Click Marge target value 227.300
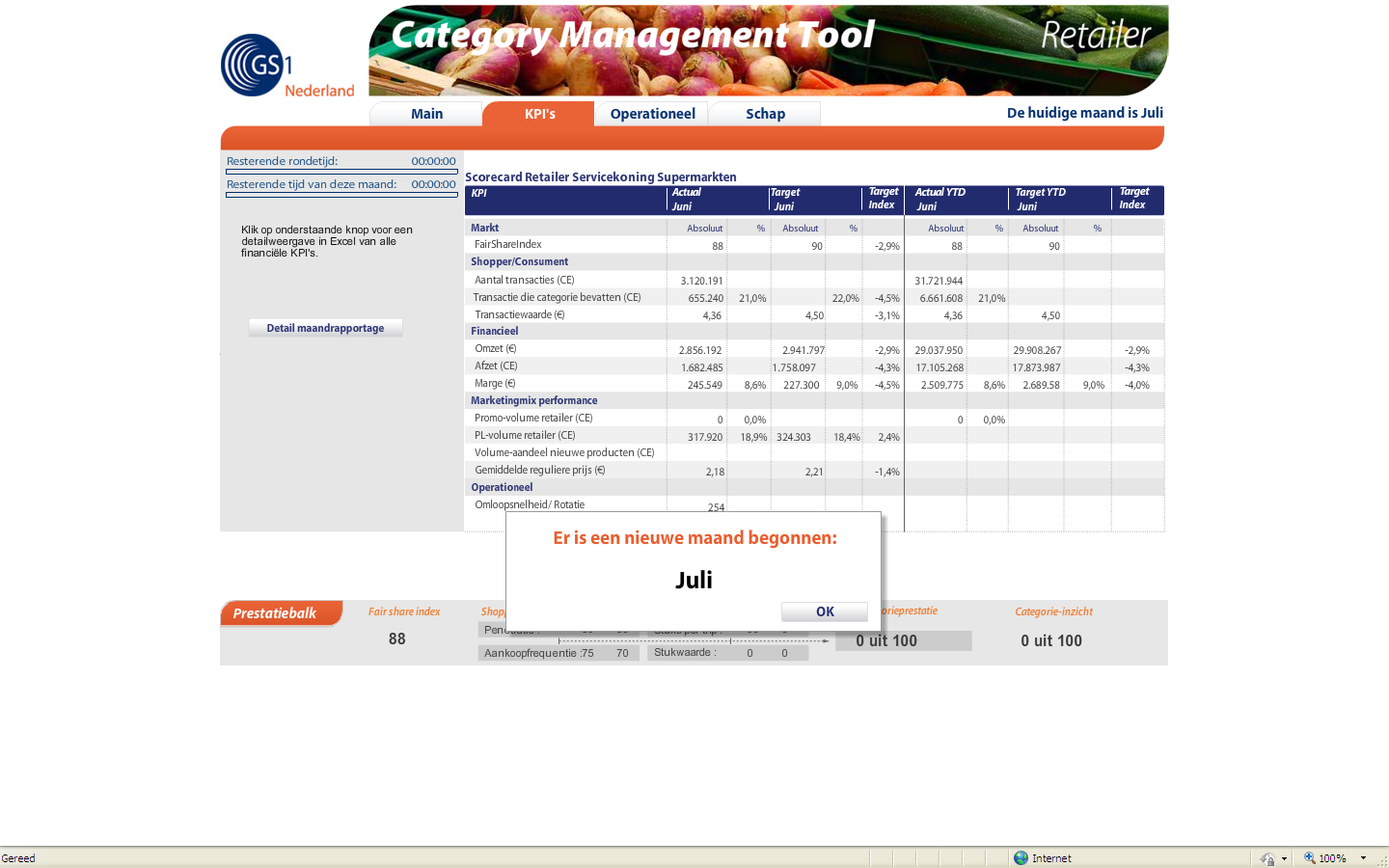Image resolution: width=1389 pixels, height=868 pixels. pyautogui.click(x=802, y=386)
